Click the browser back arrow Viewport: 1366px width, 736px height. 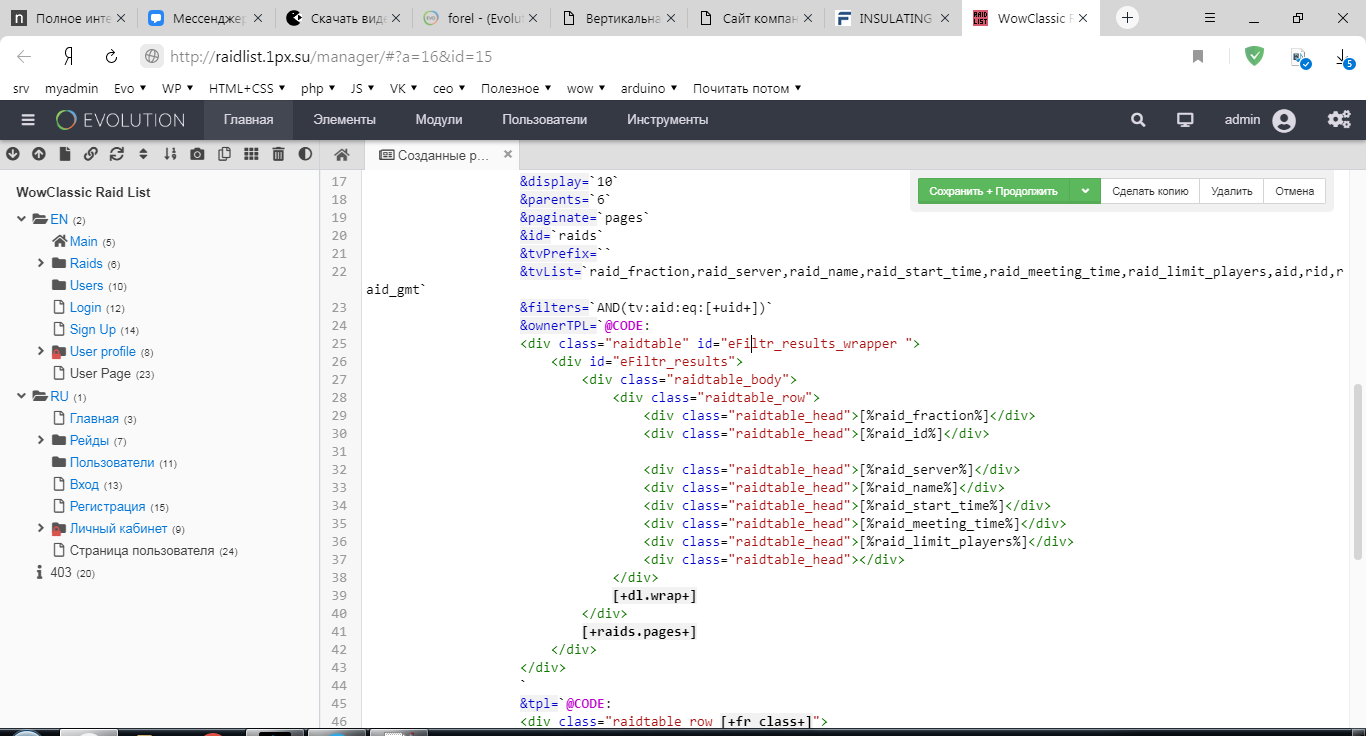tap(24, 57)
